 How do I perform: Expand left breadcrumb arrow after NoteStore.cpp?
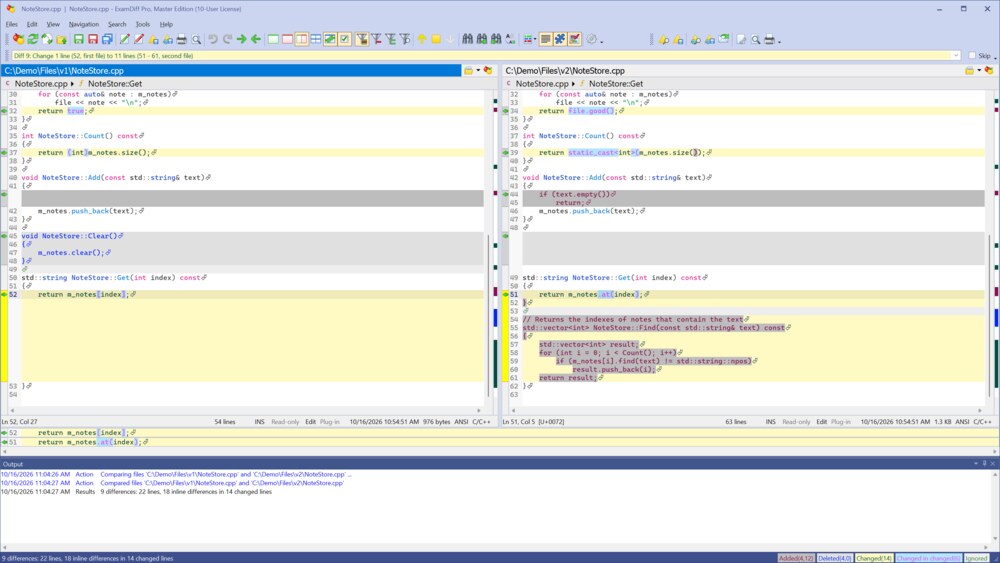coord(72,84)
